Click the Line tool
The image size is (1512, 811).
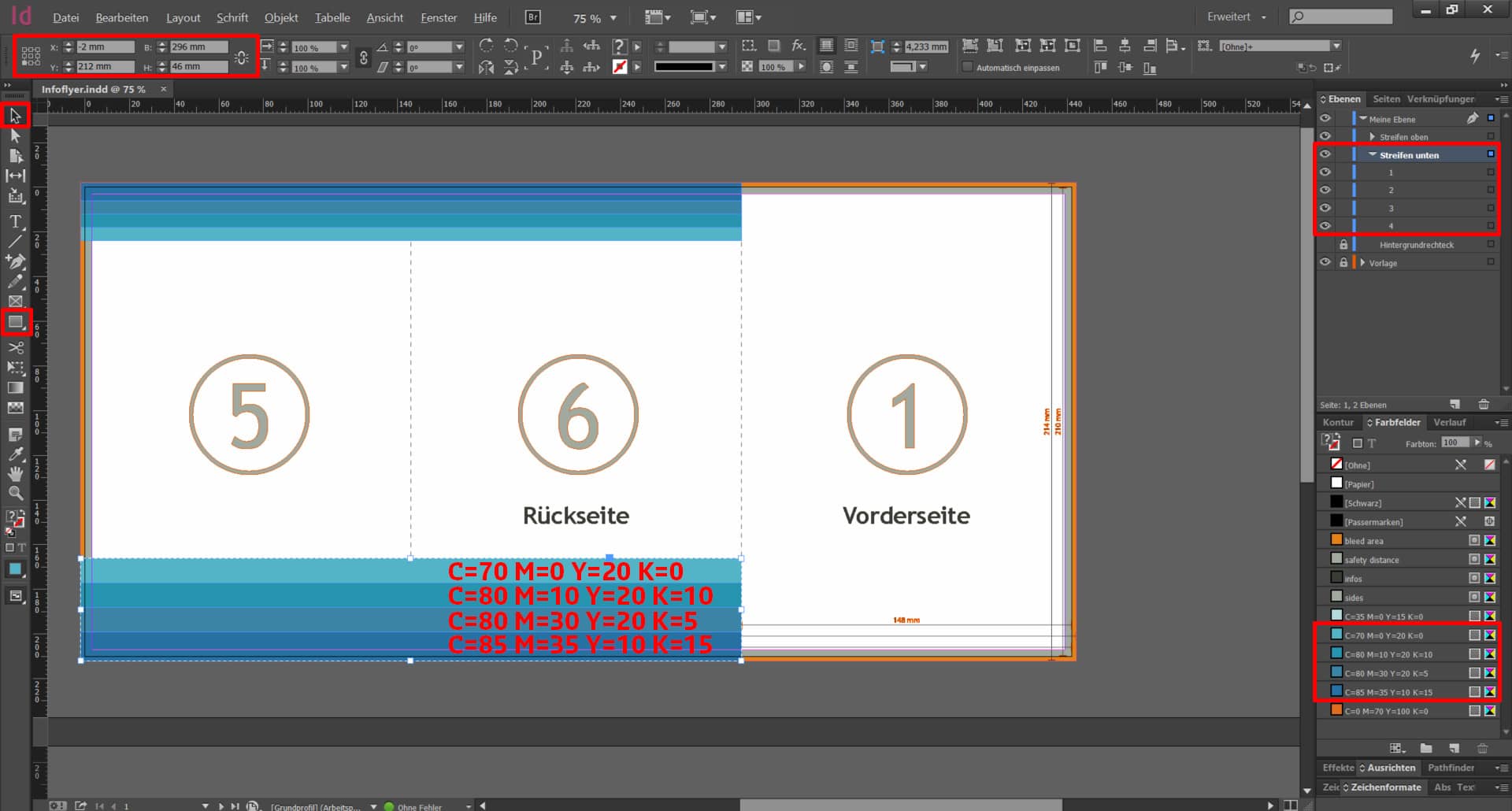click(15, 242)
